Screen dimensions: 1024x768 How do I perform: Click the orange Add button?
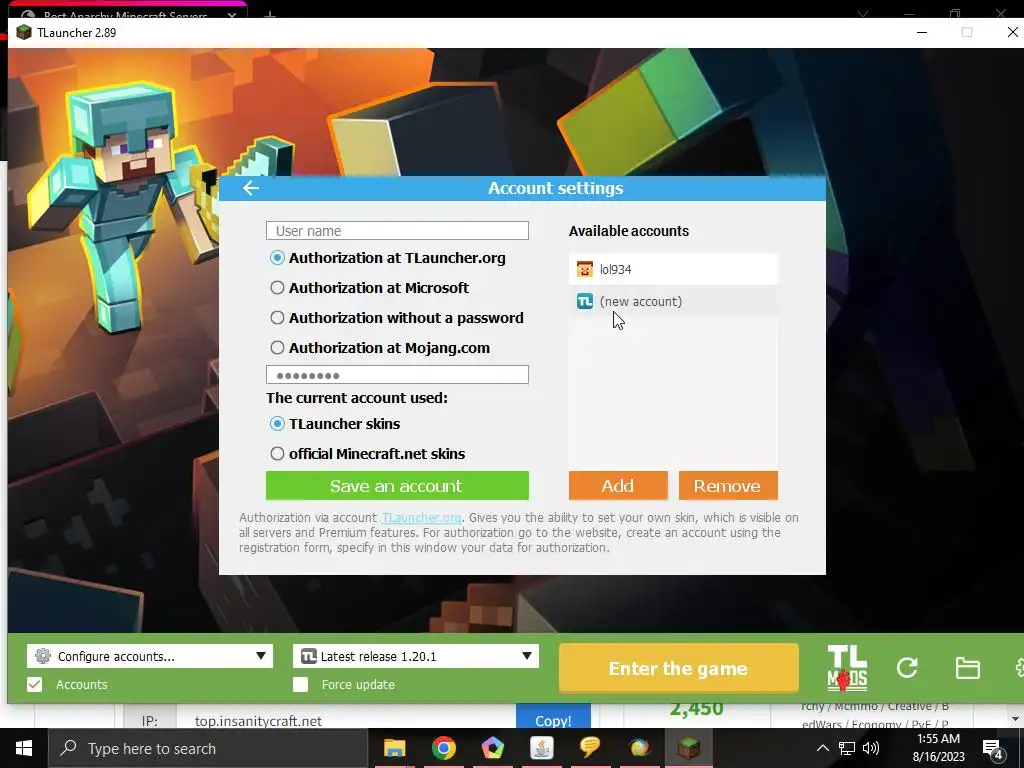pos(618,486)
